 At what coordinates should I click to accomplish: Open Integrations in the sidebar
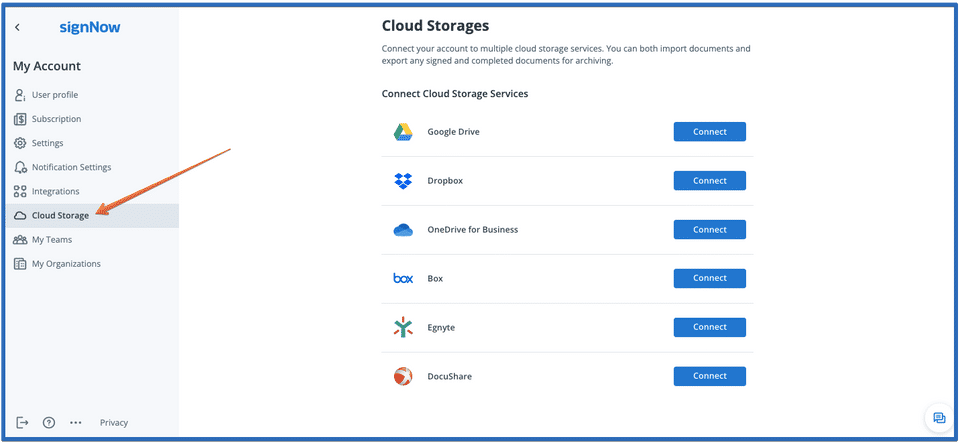tap(55, 191)
